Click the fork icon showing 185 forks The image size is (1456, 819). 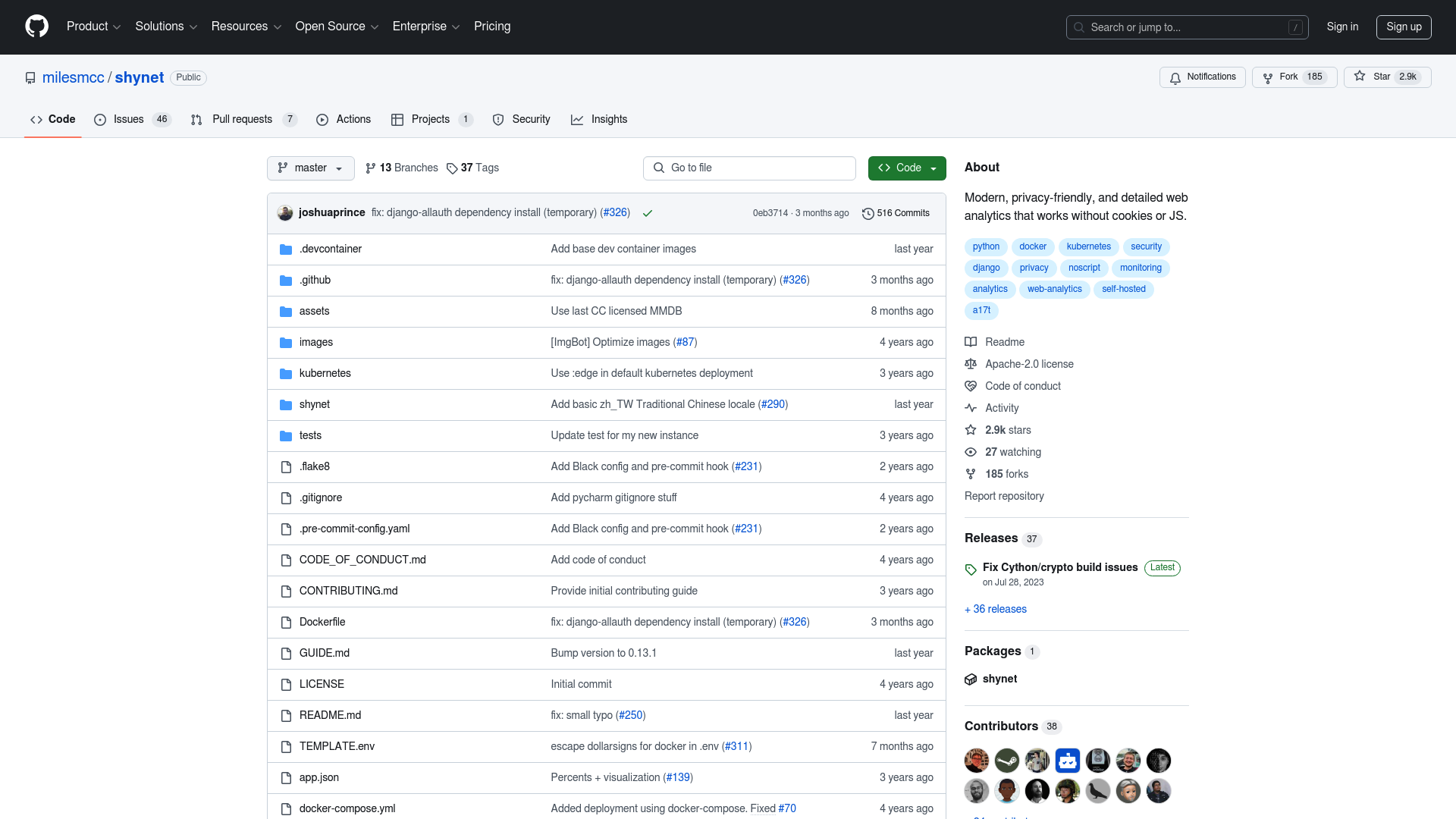[x=971, y=474]
